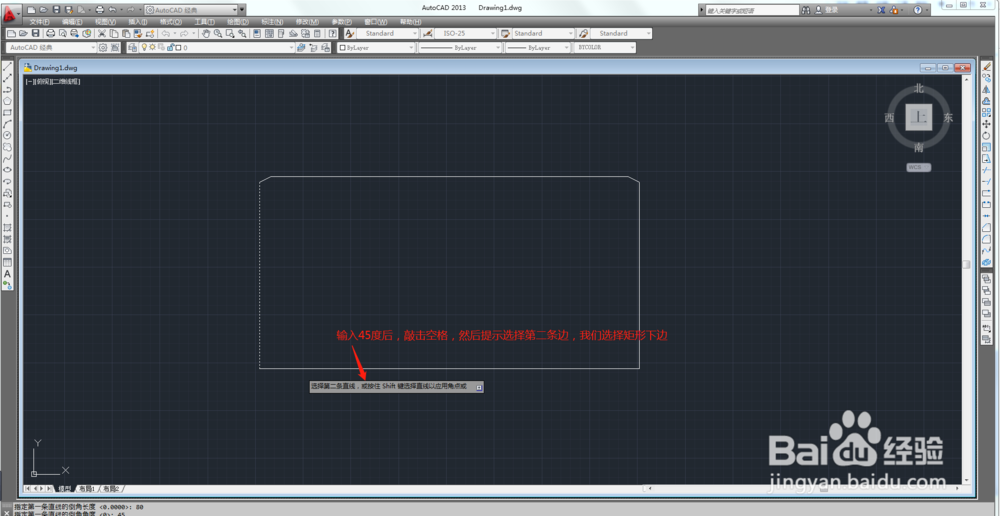Open the Layer Properties Manager icon
The height and width of the screenshot is (516, 1000).
coord(133,47)
